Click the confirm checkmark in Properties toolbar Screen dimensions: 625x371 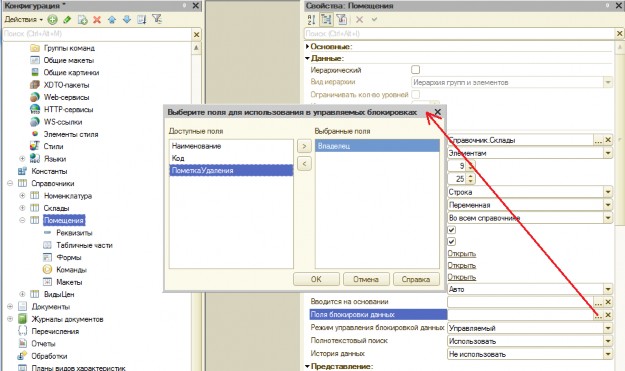pos(374,19)
